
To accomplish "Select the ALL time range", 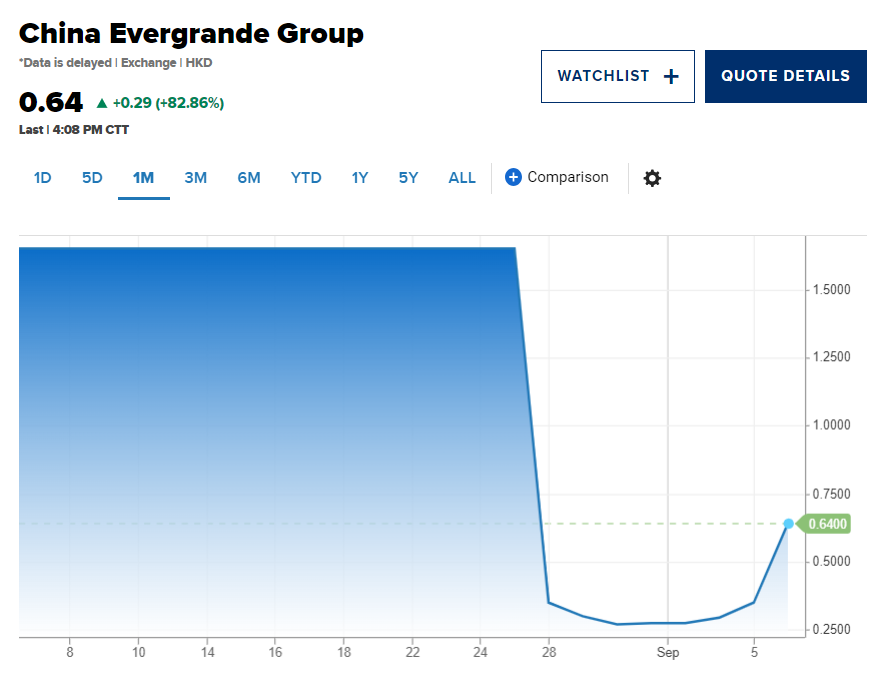I will point(462,178).
